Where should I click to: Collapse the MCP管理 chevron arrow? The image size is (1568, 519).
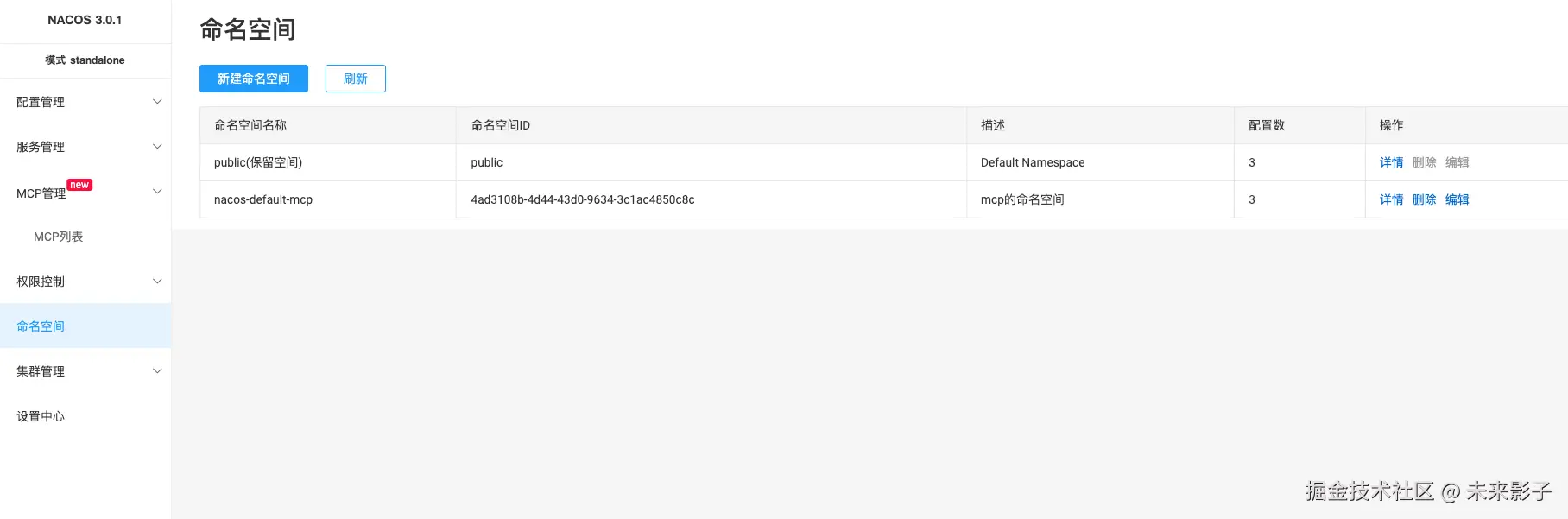click(157, 192)
